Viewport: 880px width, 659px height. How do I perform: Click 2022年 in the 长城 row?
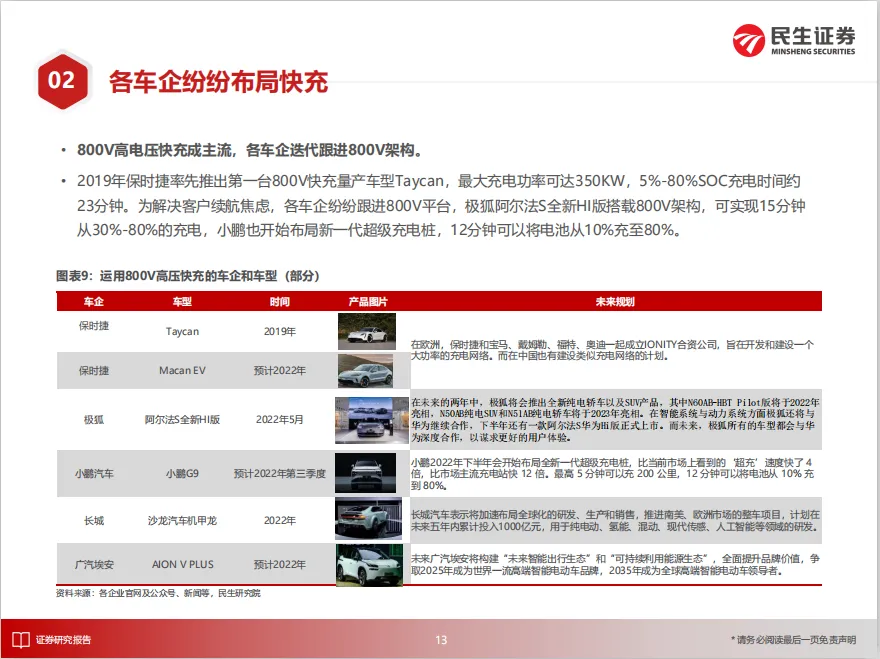coord(279,520)
